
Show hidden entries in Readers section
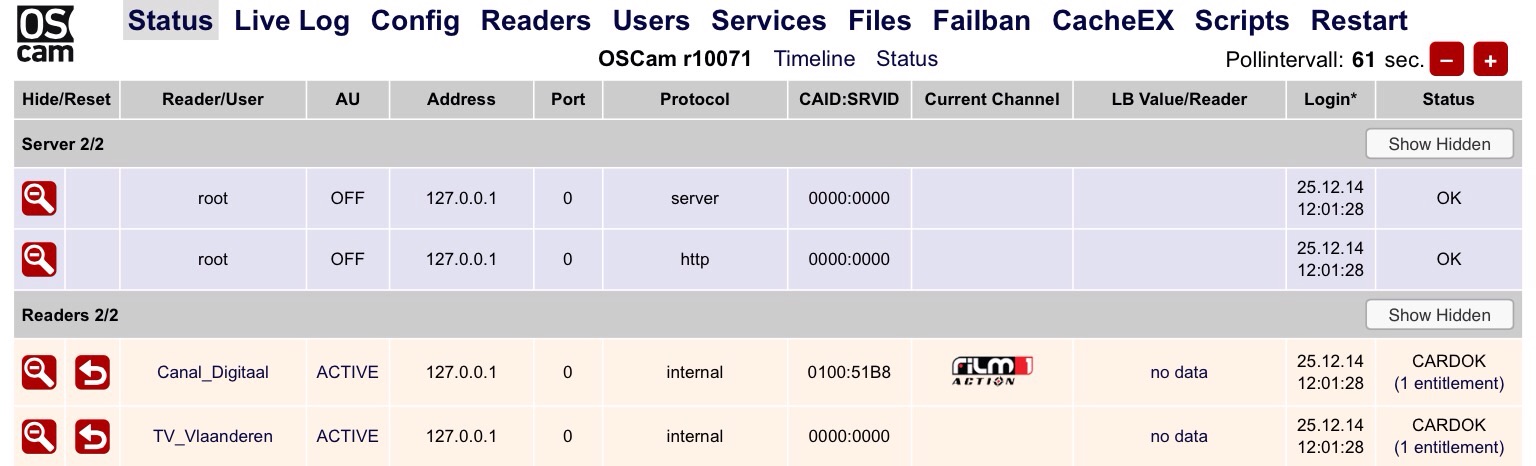[1439, 315]
